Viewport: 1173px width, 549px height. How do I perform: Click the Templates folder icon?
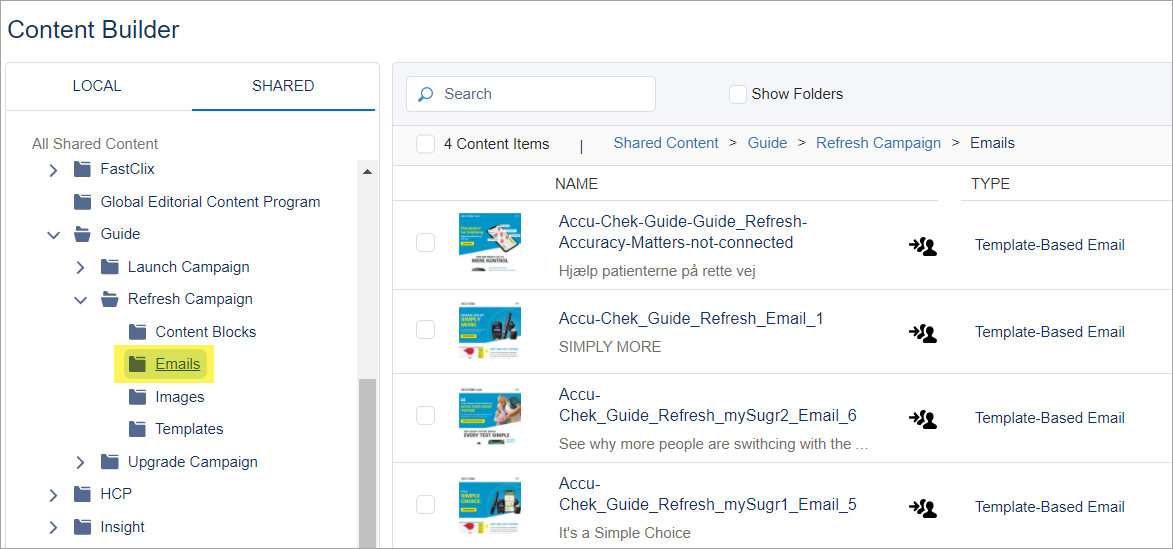137,429
